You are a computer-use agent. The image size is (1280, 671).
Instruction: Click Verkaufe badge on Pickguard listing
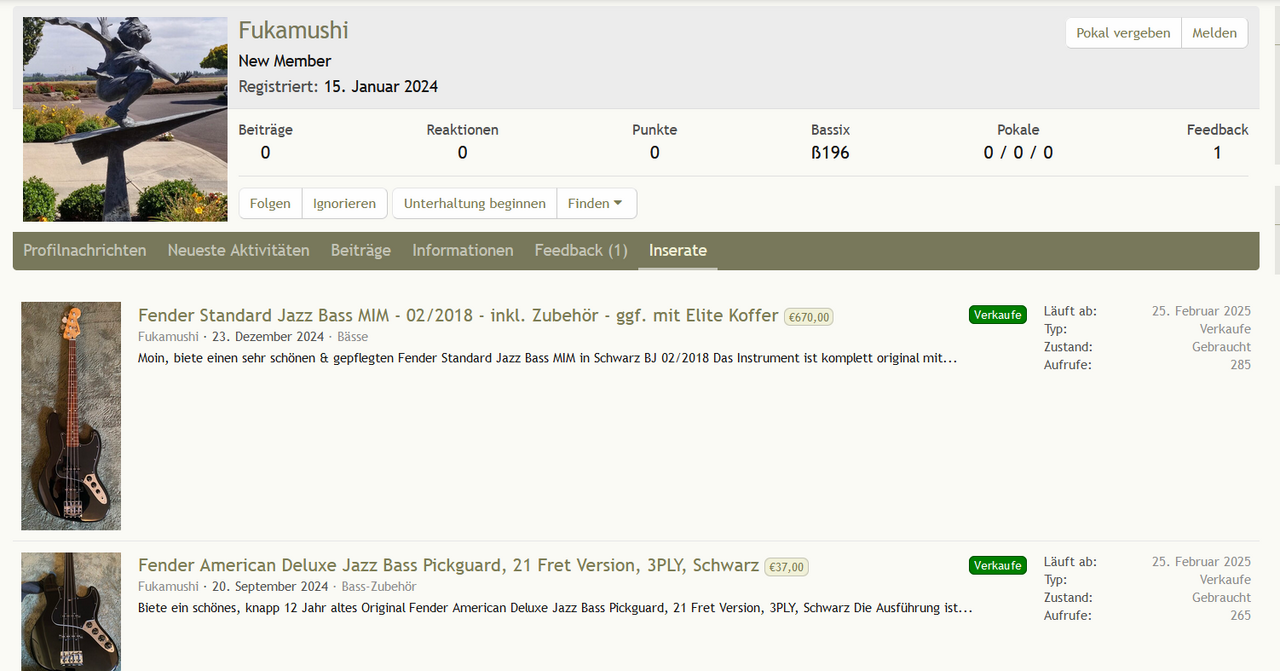click(x=998, y=565)
